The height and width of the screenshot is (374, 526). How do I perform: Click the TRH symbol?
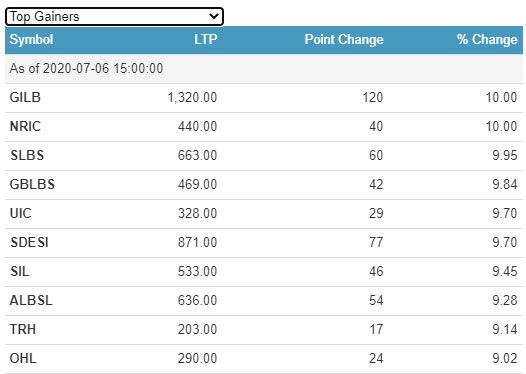[23, 329]
